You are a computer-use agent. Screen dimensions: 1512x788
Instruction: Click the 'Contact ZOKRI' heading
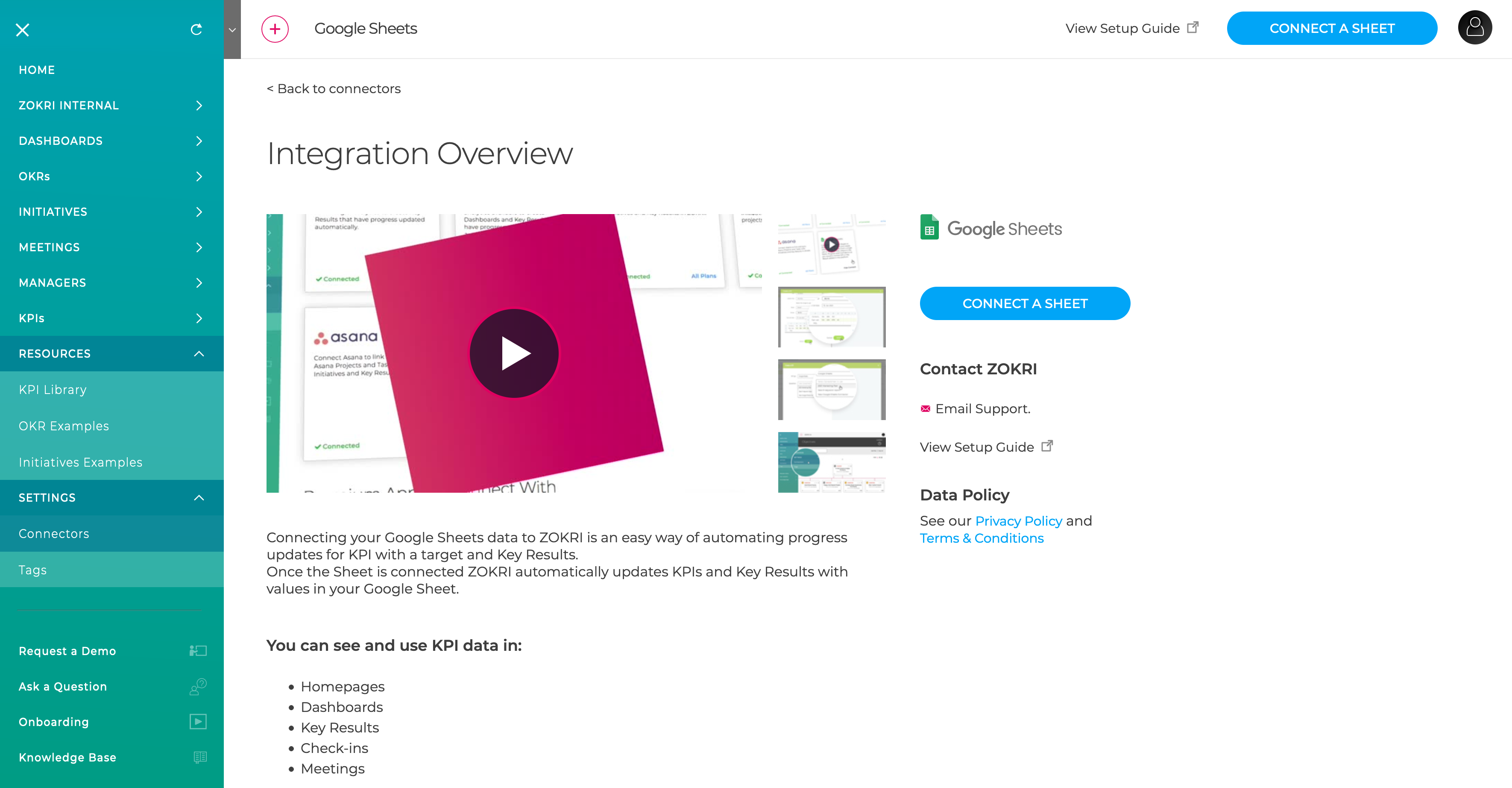(978, 369)
